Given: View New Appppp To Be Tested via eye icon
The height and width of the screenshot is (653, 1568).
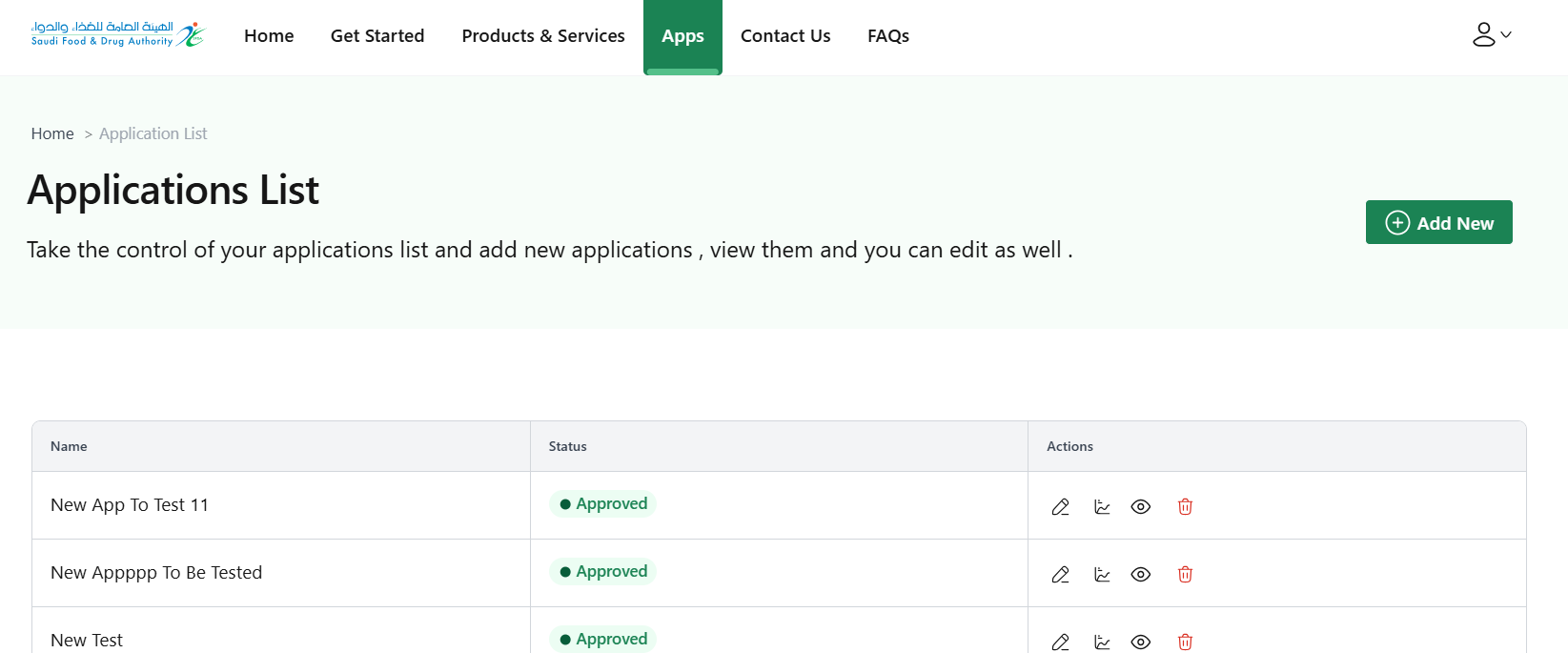Looking at the screenshot, I should point(1140,575).
